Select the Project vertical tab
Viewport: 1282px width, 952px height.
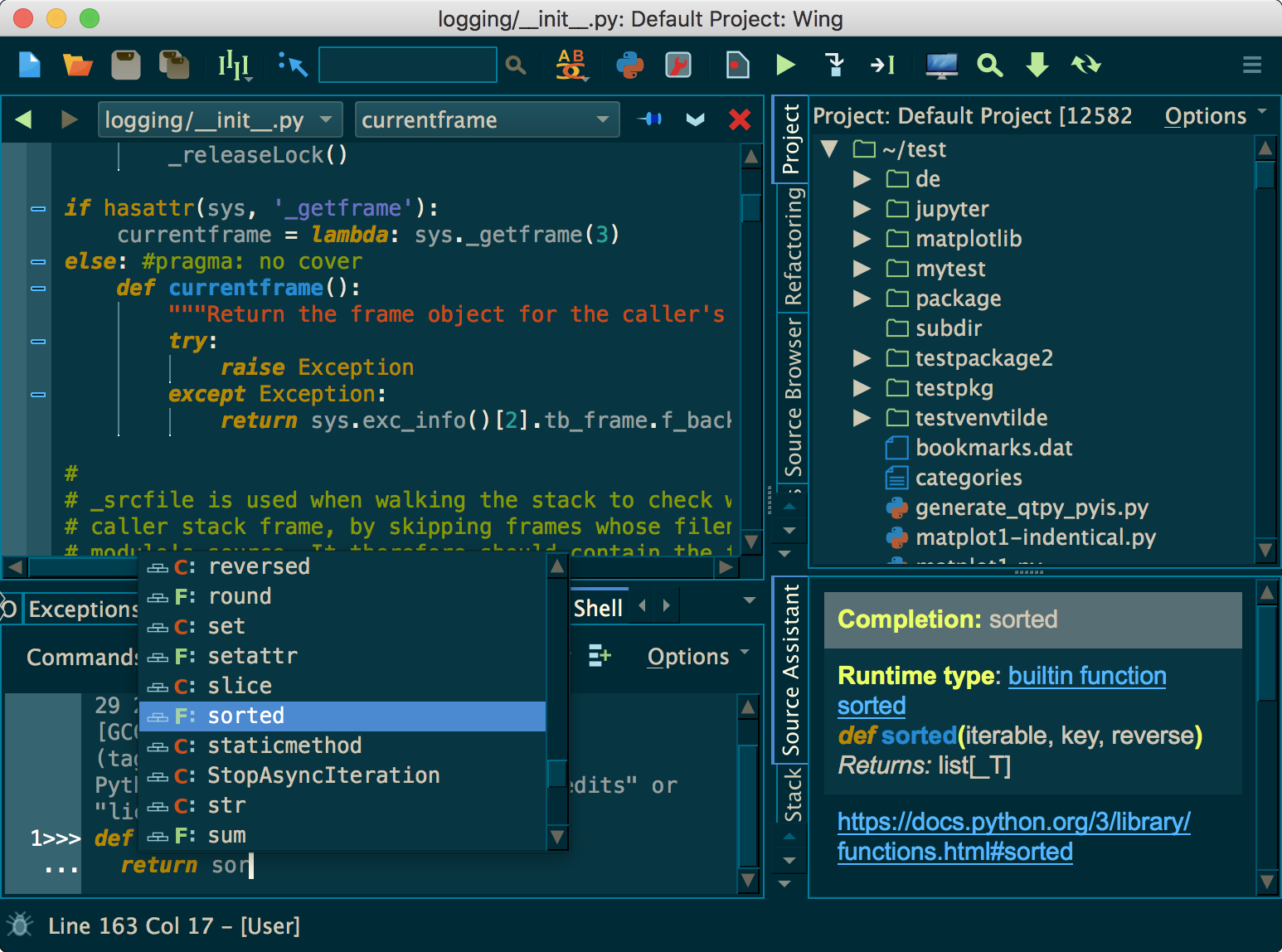pos(791,138)
